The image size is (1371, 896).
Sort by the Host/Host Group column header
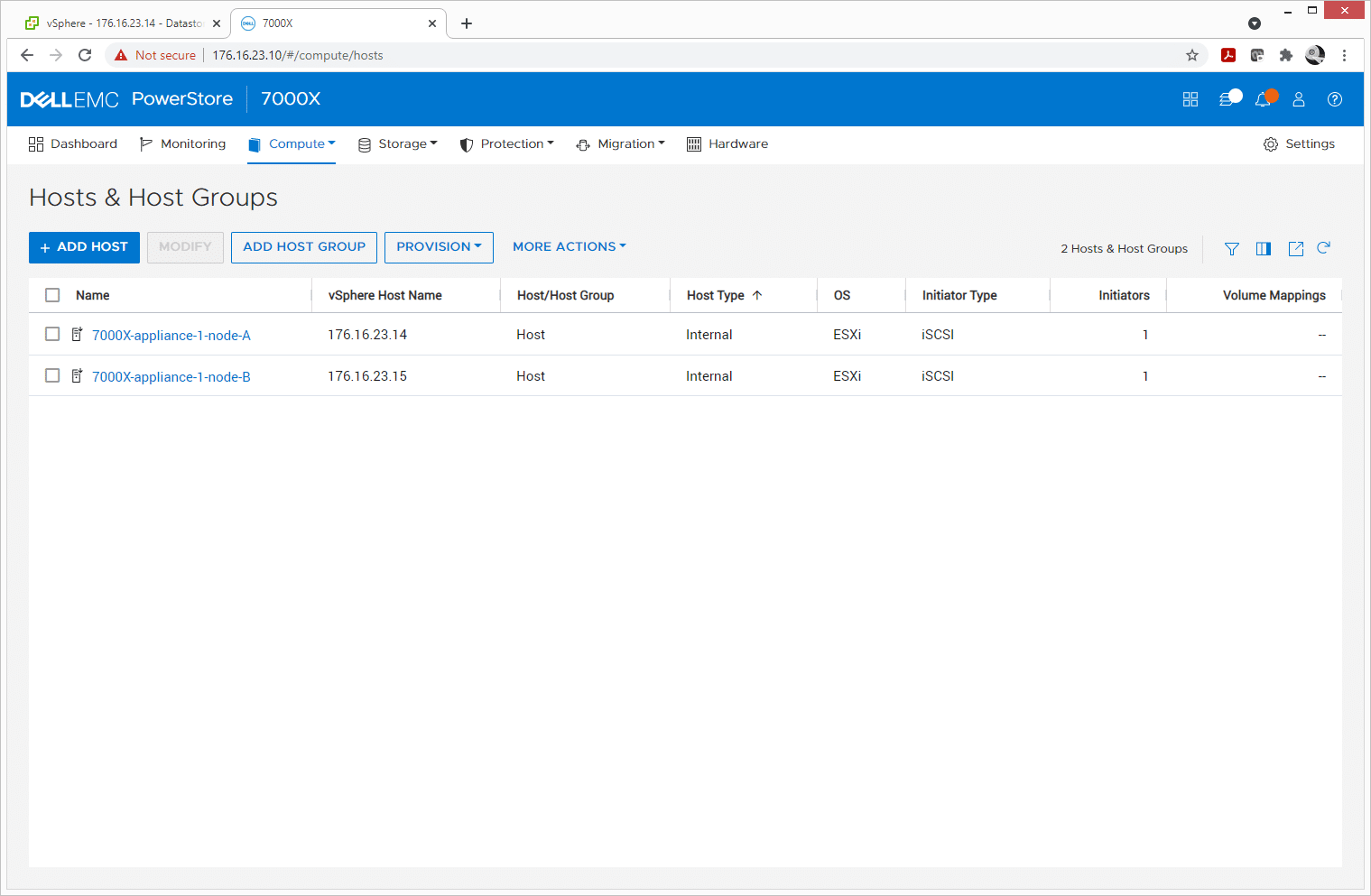(x=566, y=296)
